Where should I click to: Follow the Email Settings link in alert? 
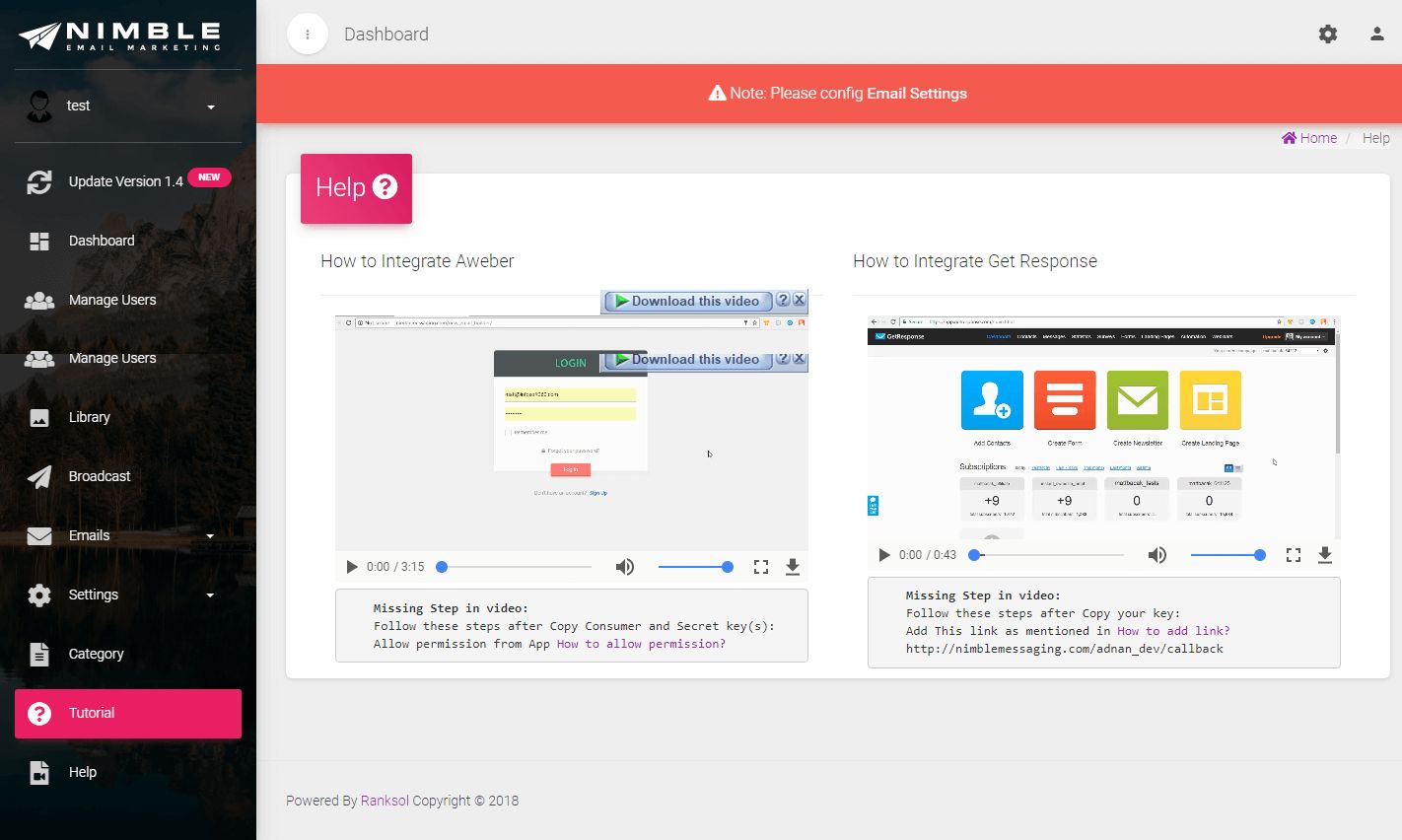coord(917,94)
